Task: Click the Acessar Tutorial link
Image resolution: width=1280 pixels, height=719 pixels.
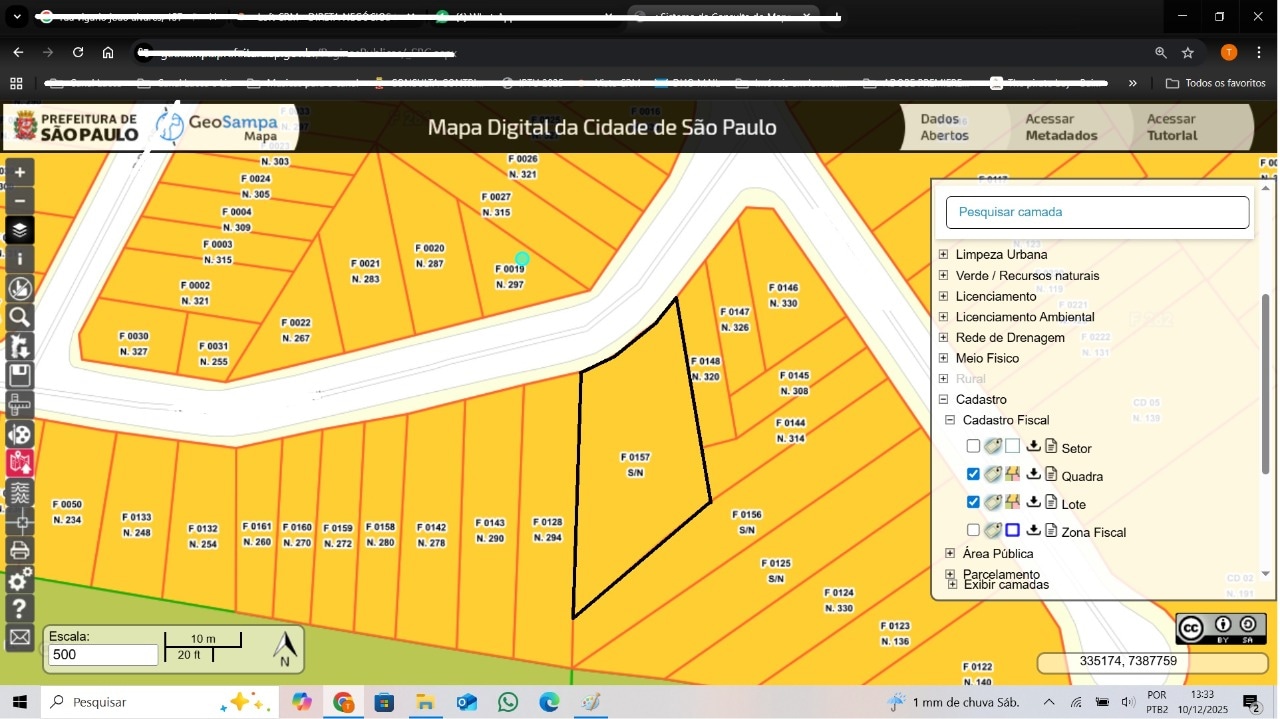Action: [x=1171, y=127]
